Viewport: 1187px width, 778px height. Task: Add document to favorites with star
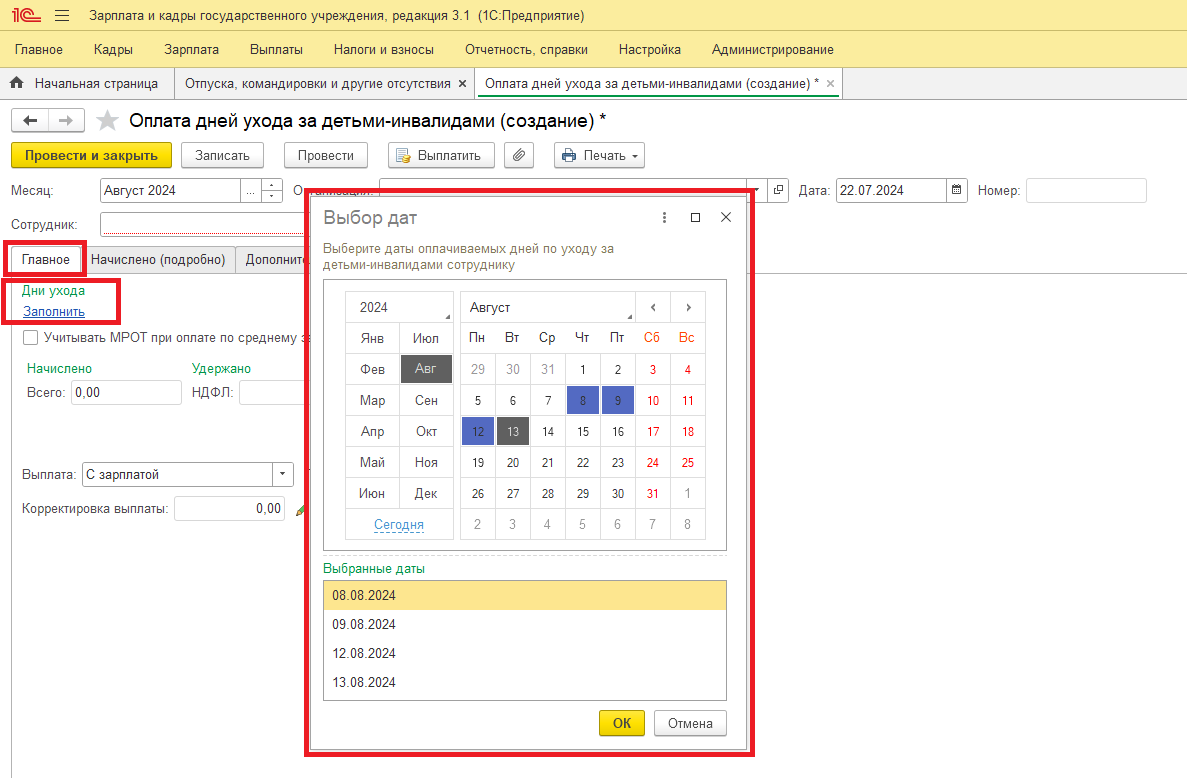pos(107,120)
